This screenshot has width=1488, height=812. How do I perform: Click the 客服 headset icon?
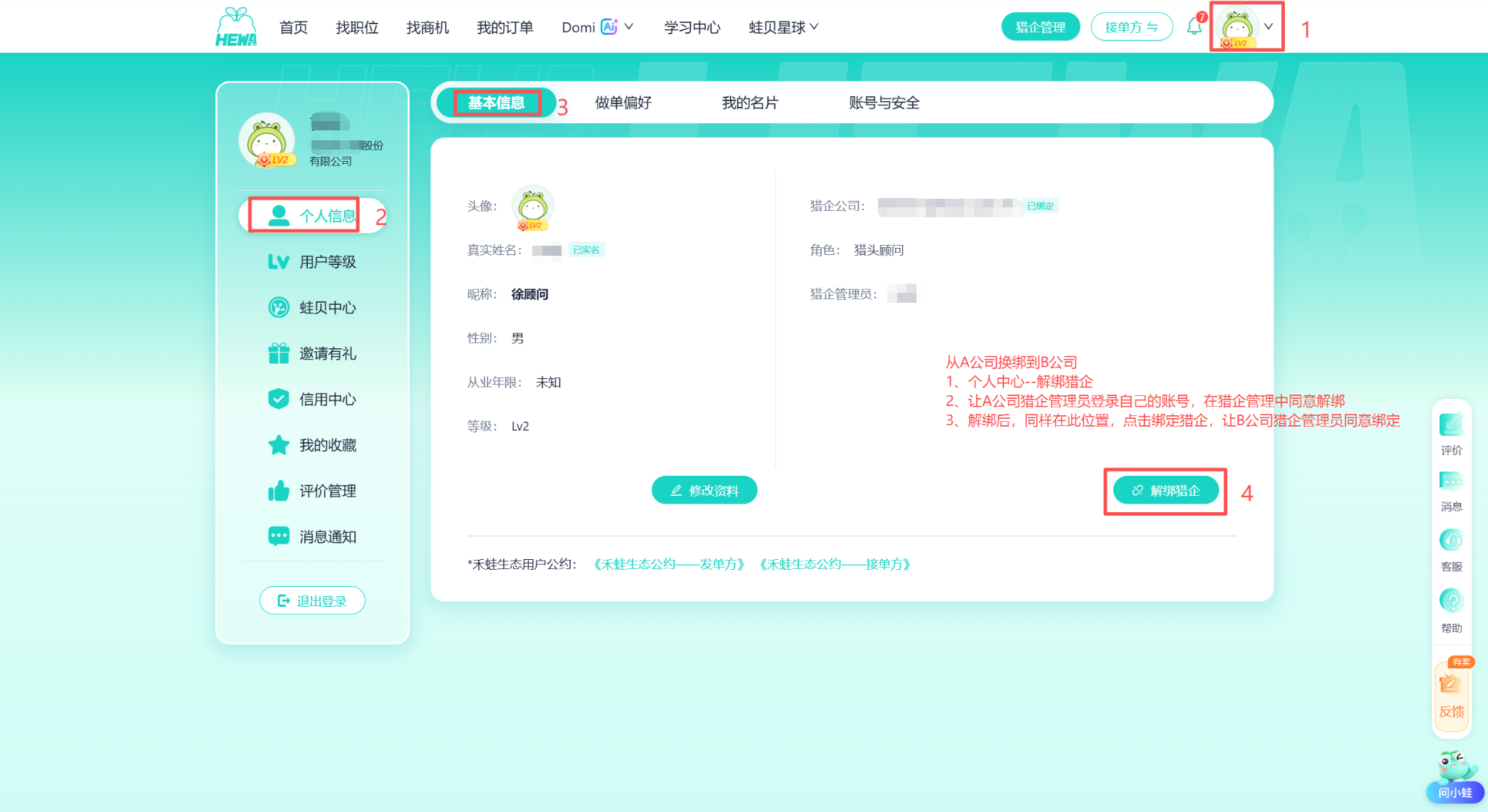1451,551
